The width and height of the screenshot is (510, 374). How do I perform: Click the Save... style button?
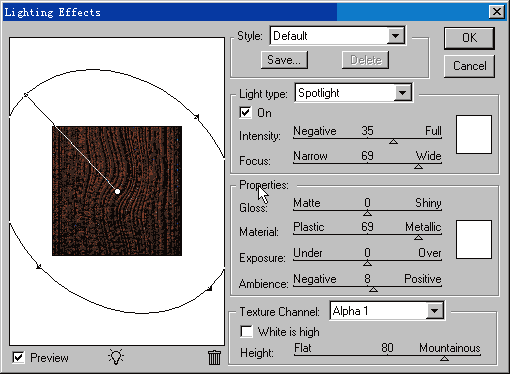(x=284, y=60)
